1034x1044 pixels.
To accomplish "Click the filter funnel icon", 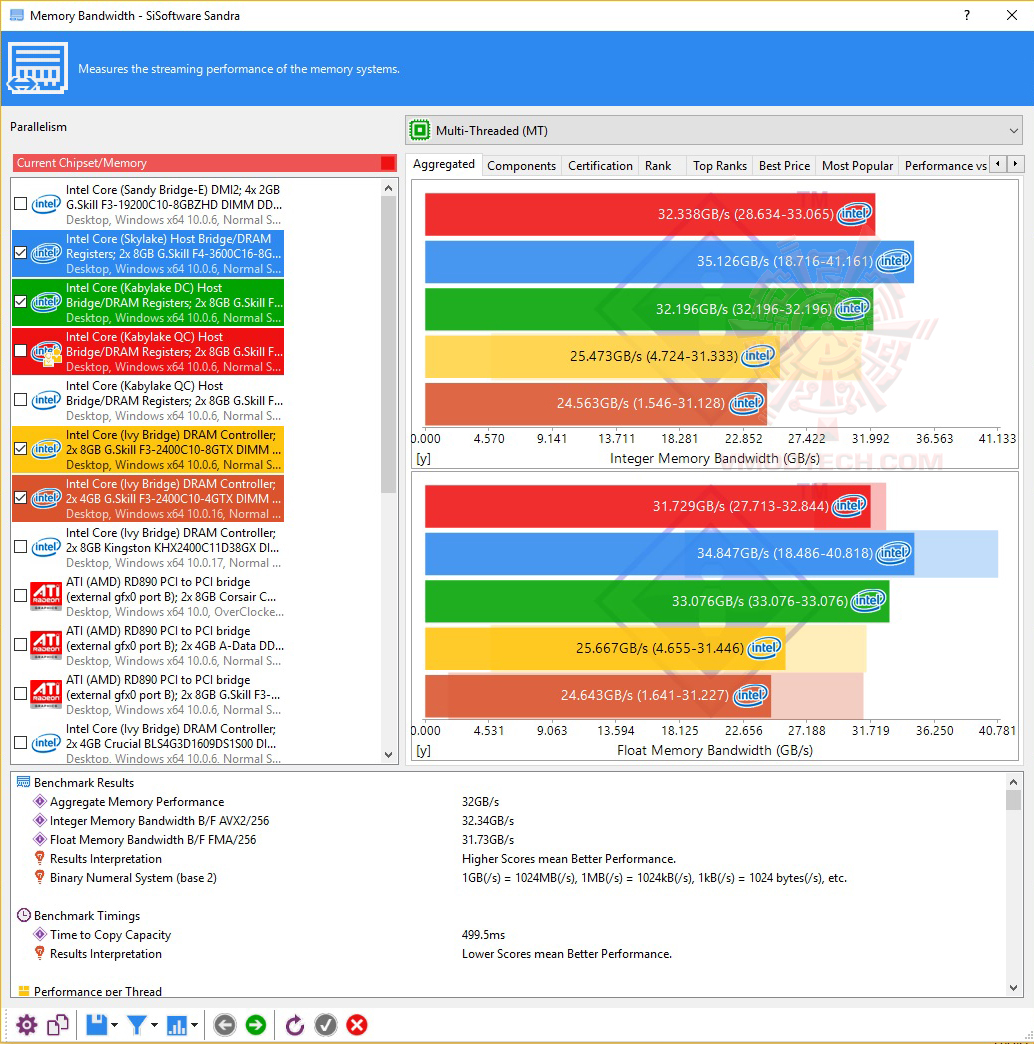I will (x=136, y=1025).
